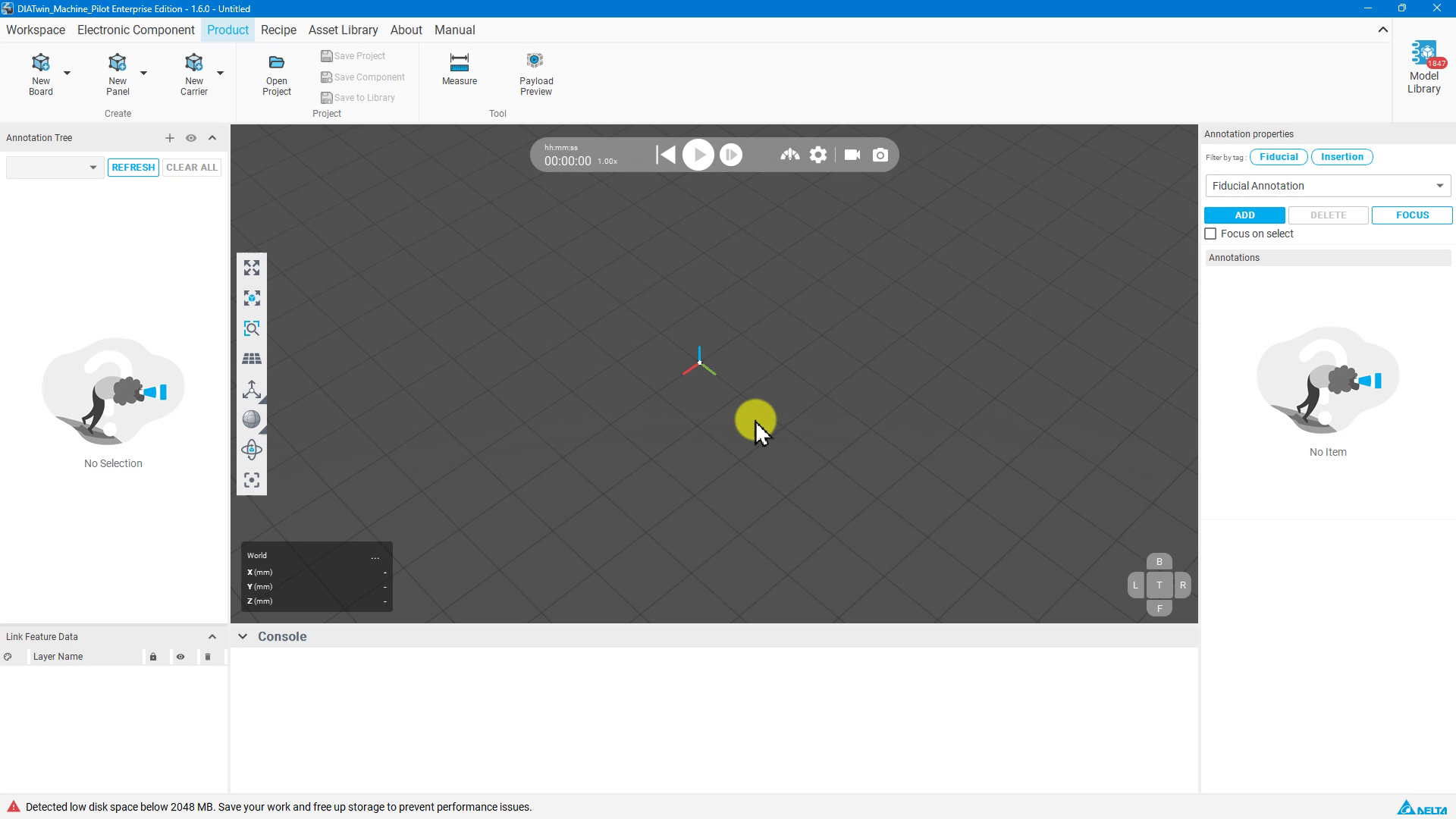1456x819 pixels.
Task: Open the New Carrier dropdown arrow
Action: 220,74
